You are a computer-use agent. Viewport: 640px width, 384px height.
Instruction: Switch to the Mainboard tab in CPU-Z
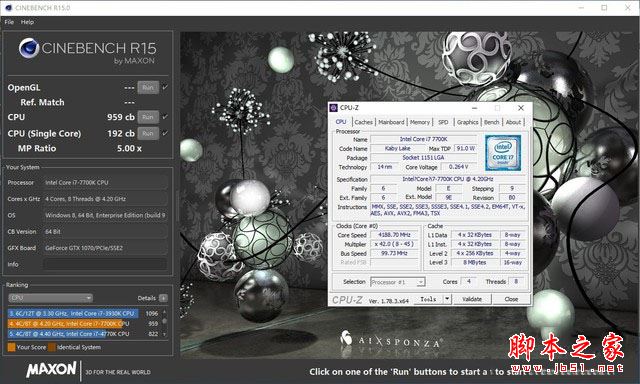tap(391, 122)
